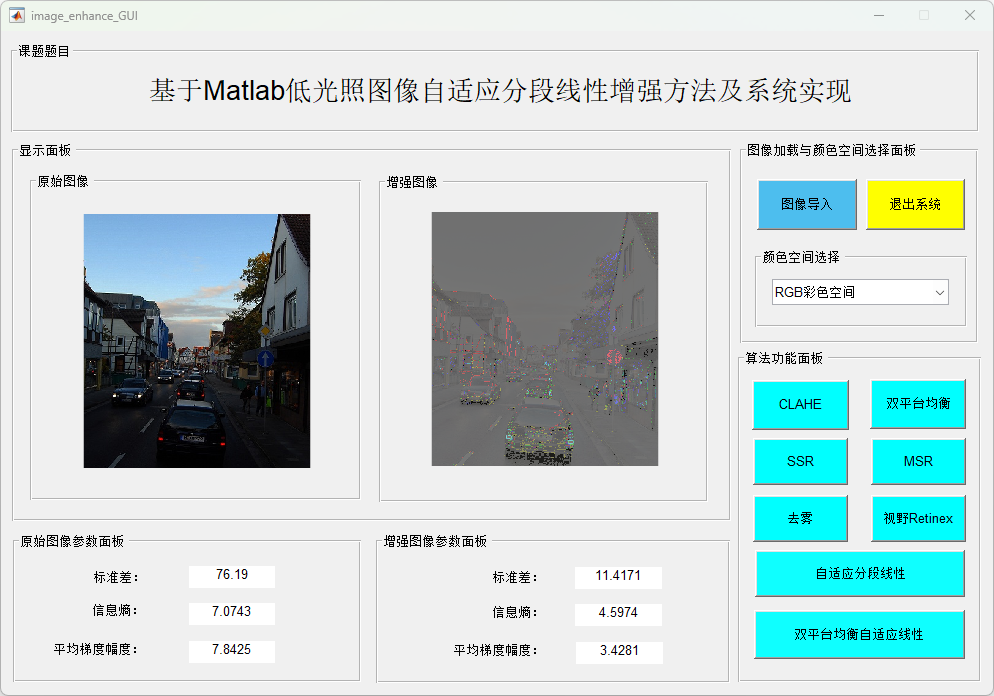
Task: Select enhanced 标准差 field showing 11.4171
Action: click(x=618, y=576)
